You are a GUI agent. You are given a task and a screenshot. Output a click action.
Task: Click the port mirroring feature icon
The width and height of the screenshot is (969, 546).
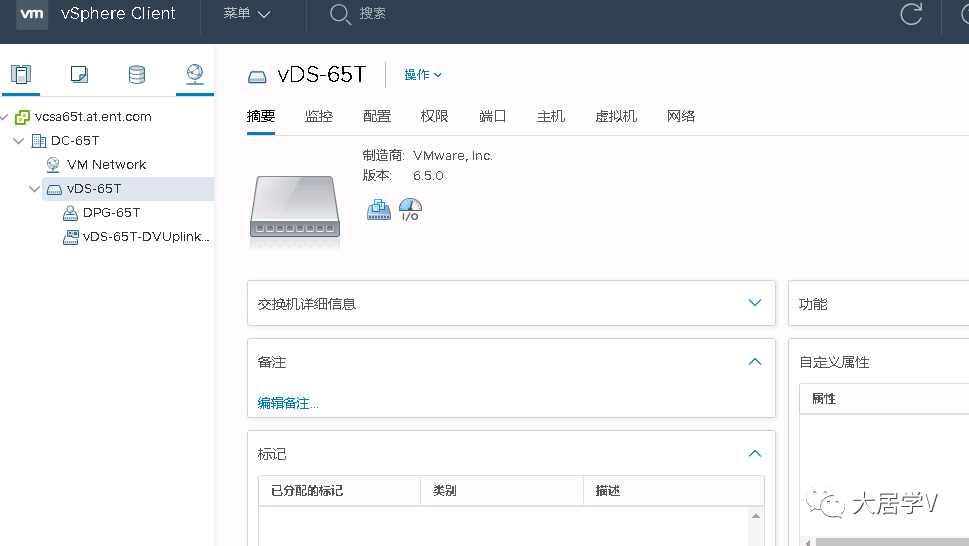coord(379,210)
